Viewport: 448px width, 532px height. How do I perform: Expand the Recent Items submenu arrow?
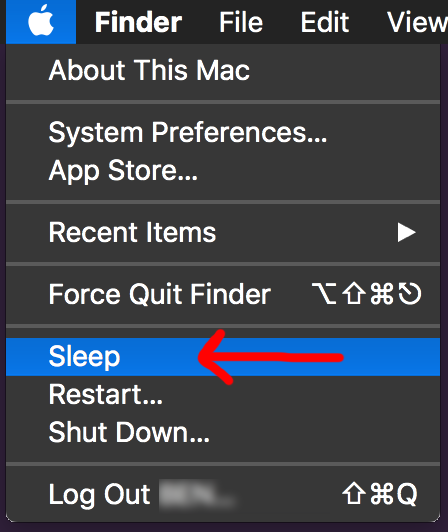coord(406,232)
